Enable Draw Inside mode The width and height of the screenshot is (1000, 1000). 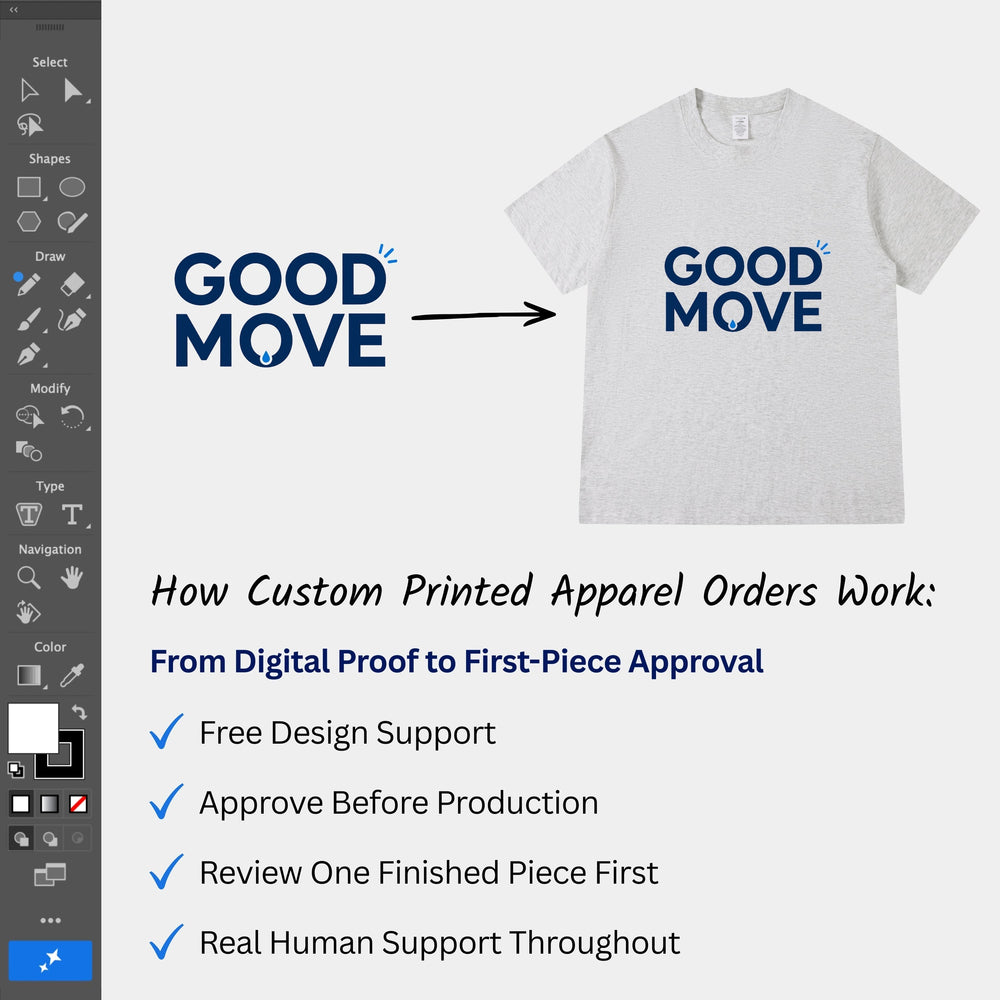78,839
